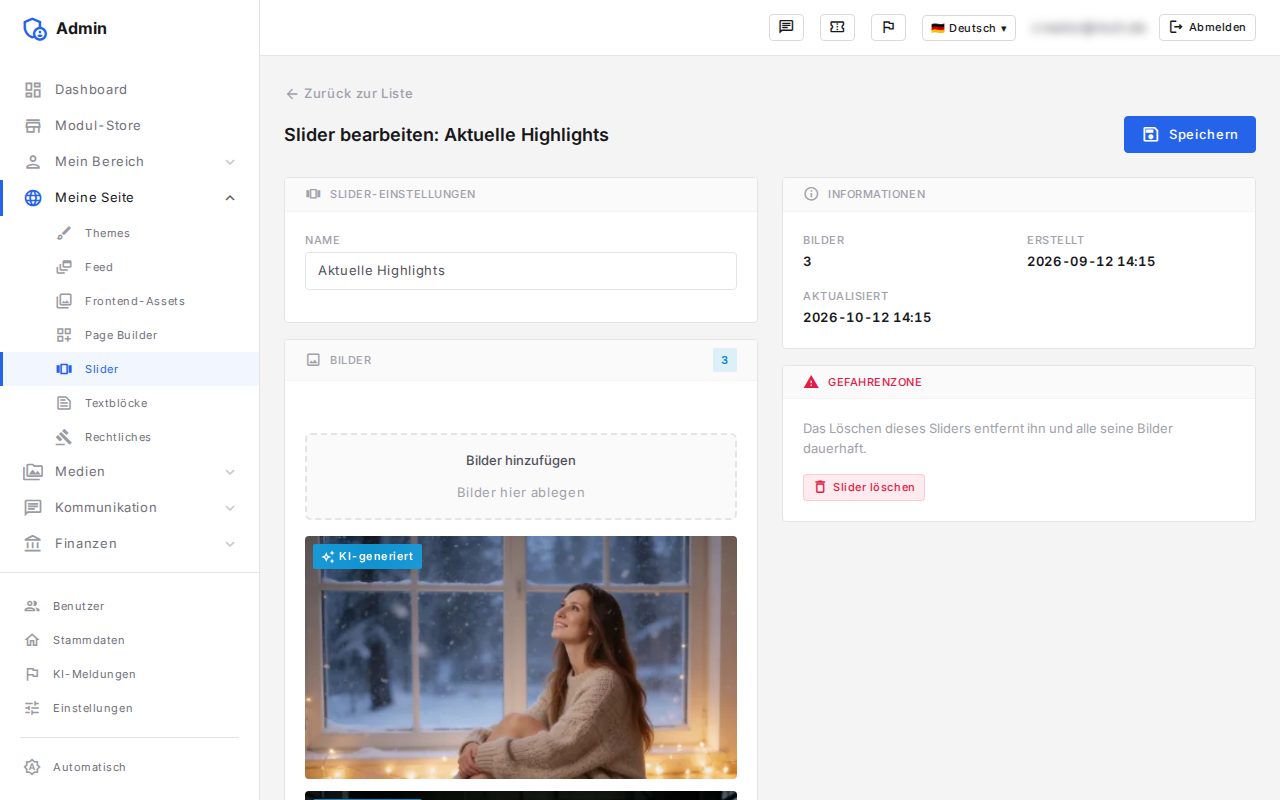Viewport: 1280px width, 800px height.
Task: Open the Deutsch language dropdown
Action: pyautogui.click(x=968, y=28)
